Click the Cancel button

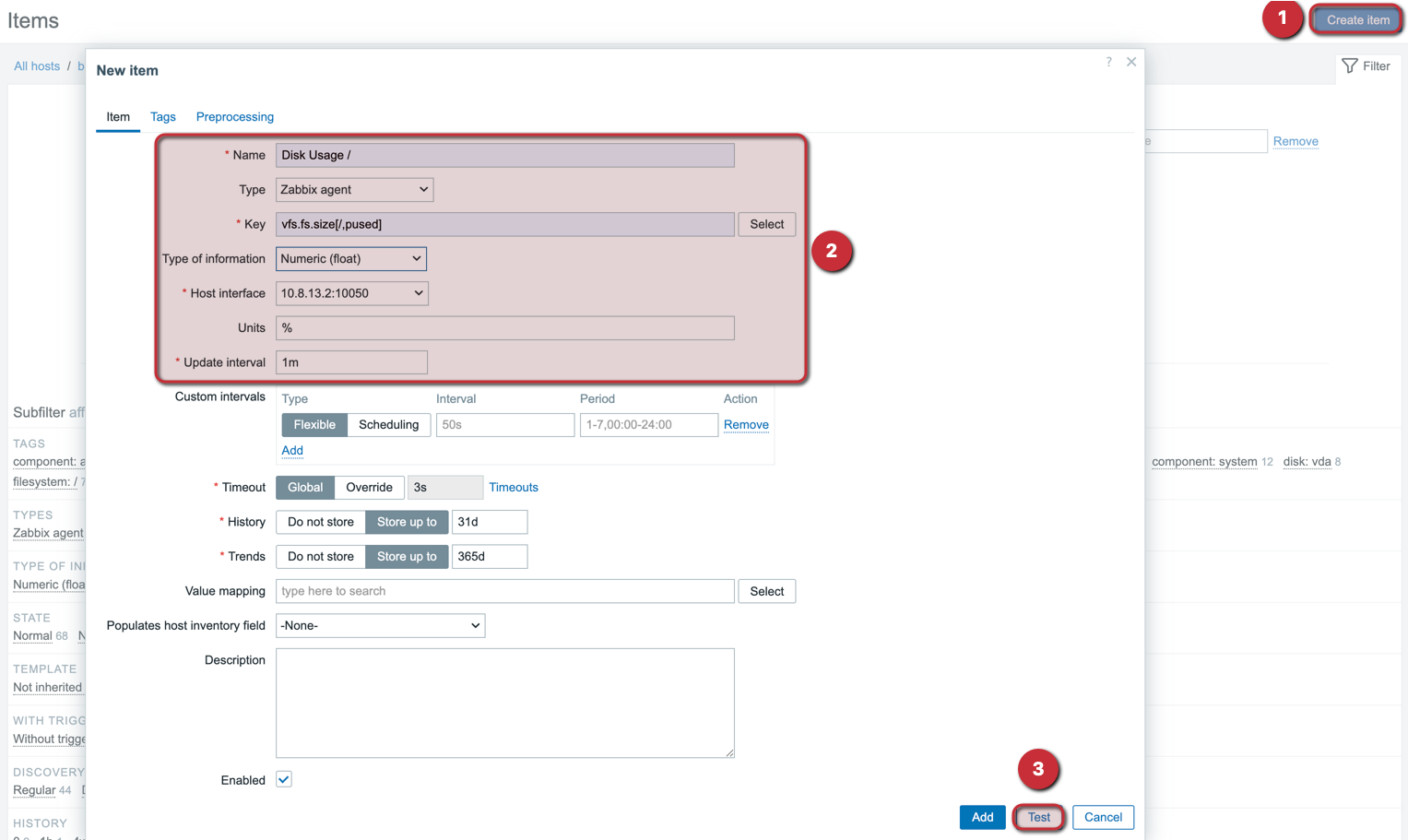click(x=1103, y=817)
